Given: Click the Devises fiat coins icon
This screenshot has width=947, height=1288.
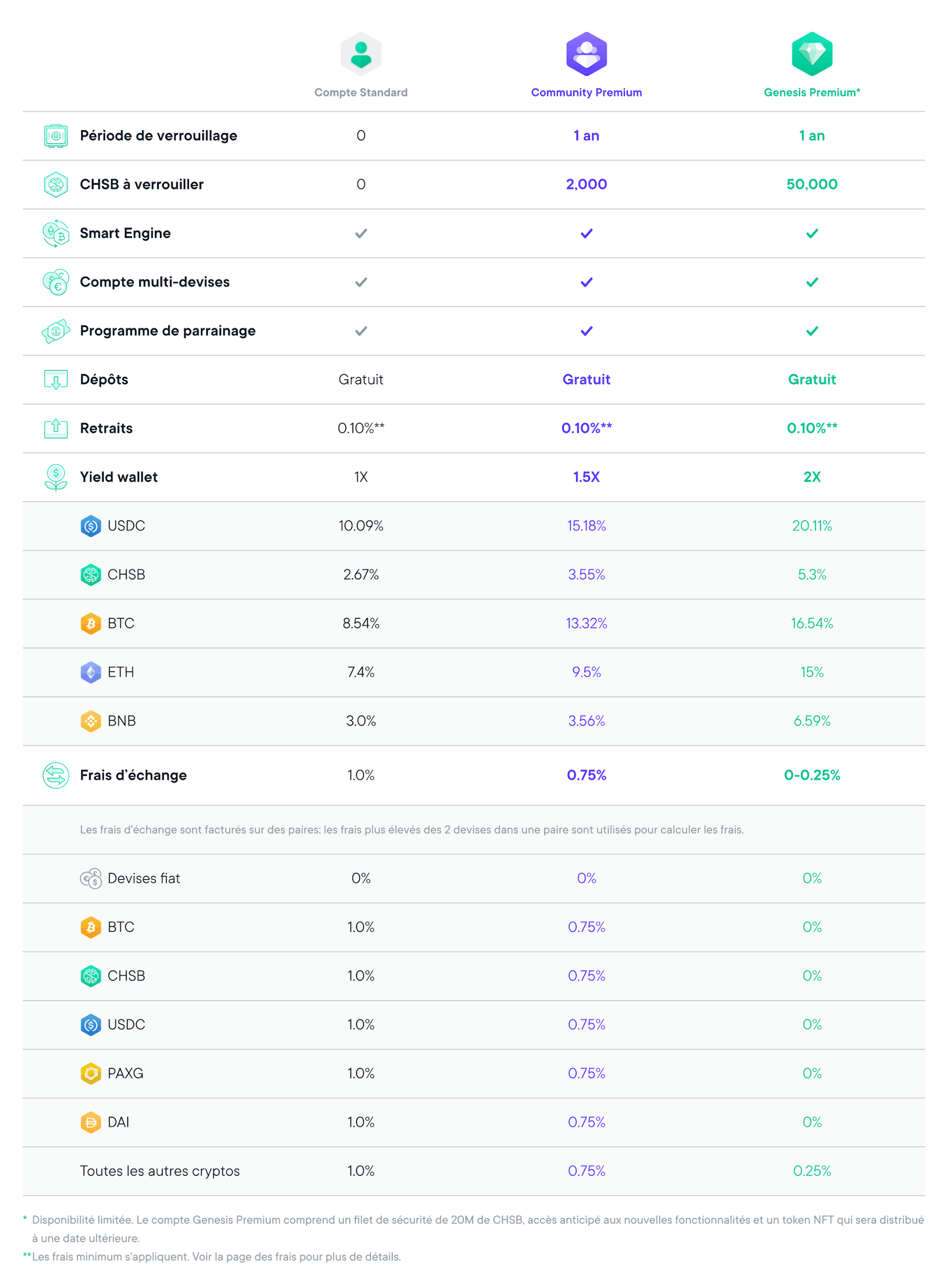Looking at the screenshot, I should [91, 878].
